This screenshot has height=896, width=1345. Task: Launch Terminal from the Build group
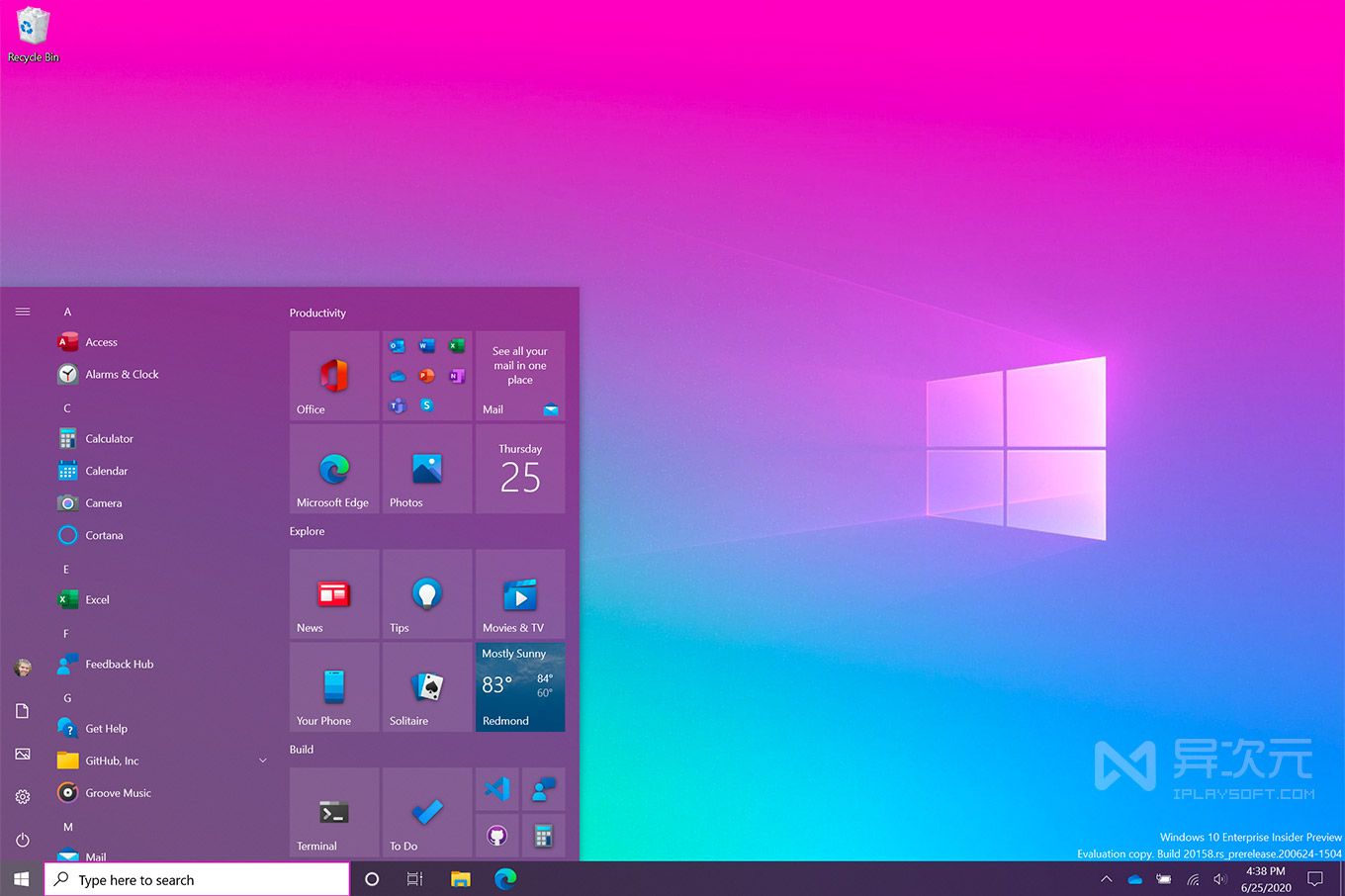coord(333,811)
